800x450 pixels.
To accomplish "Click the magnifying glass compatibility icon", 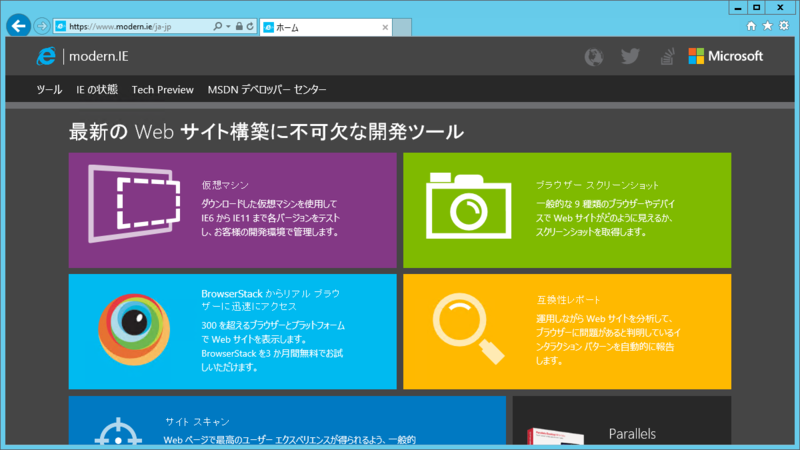I will [x=468, y=328].
